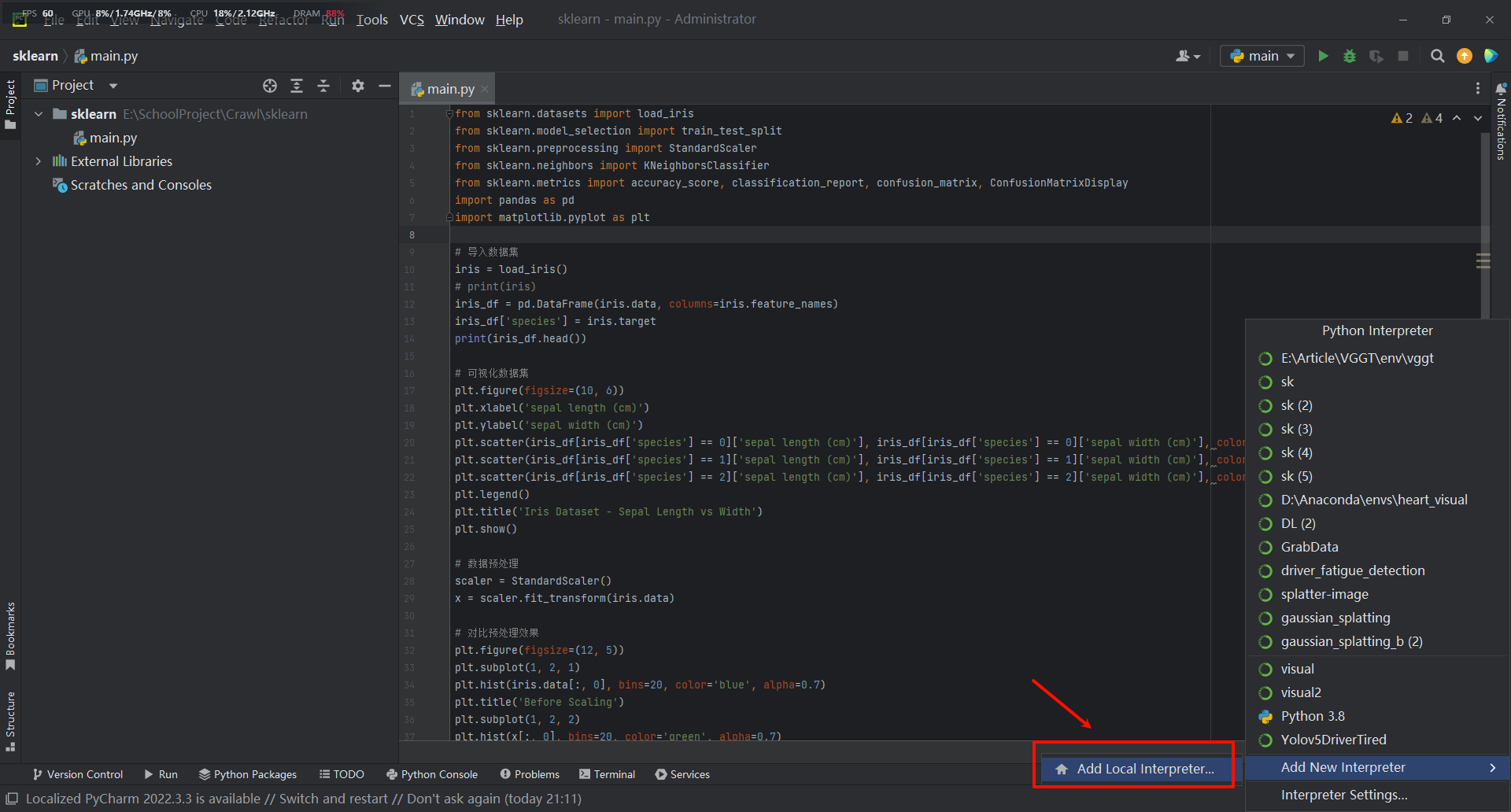1511x812 pixels.
Task: Open the Structure tool window
Action: tap(10, 722)
